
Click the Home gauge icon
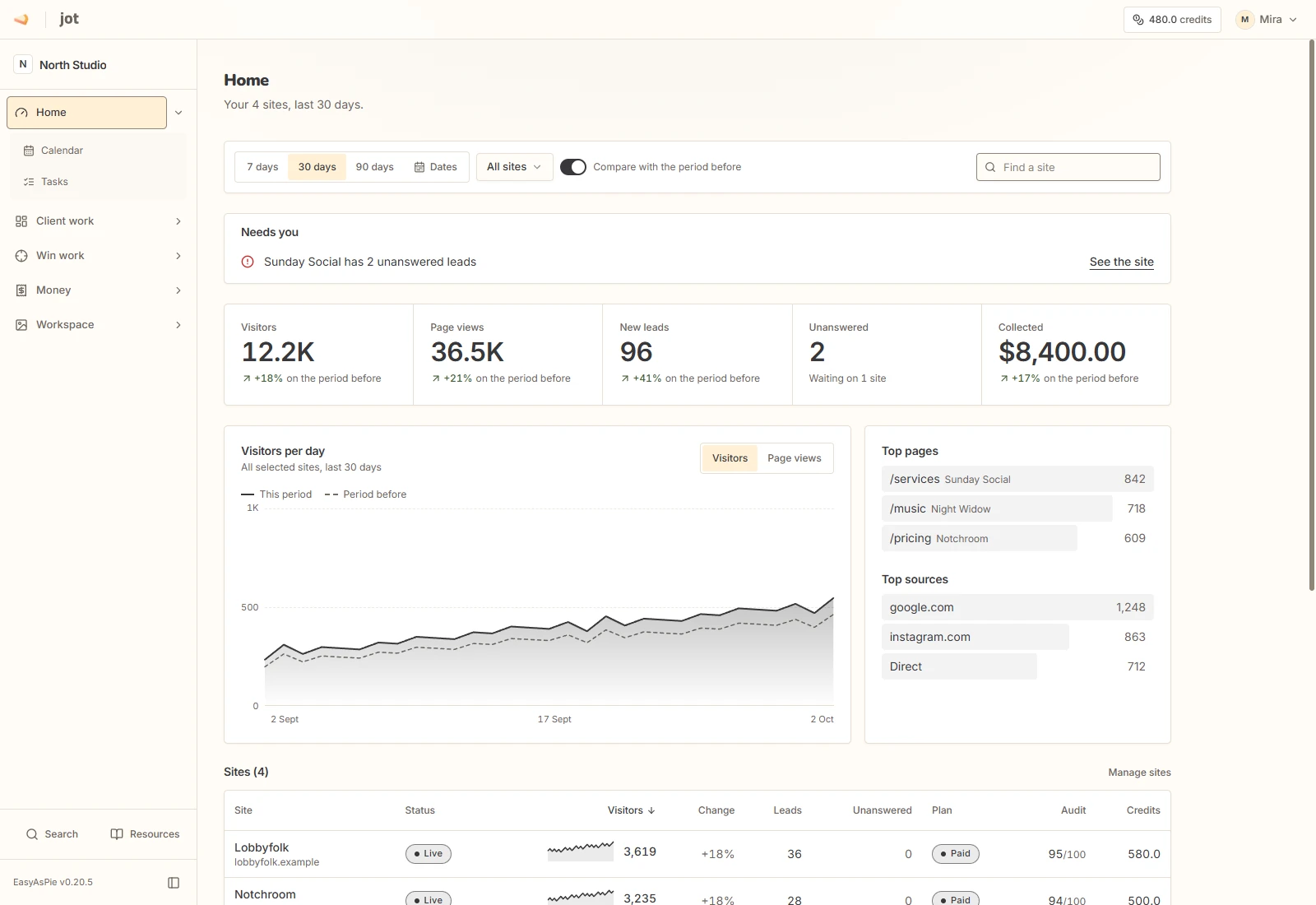pos(21,113)
